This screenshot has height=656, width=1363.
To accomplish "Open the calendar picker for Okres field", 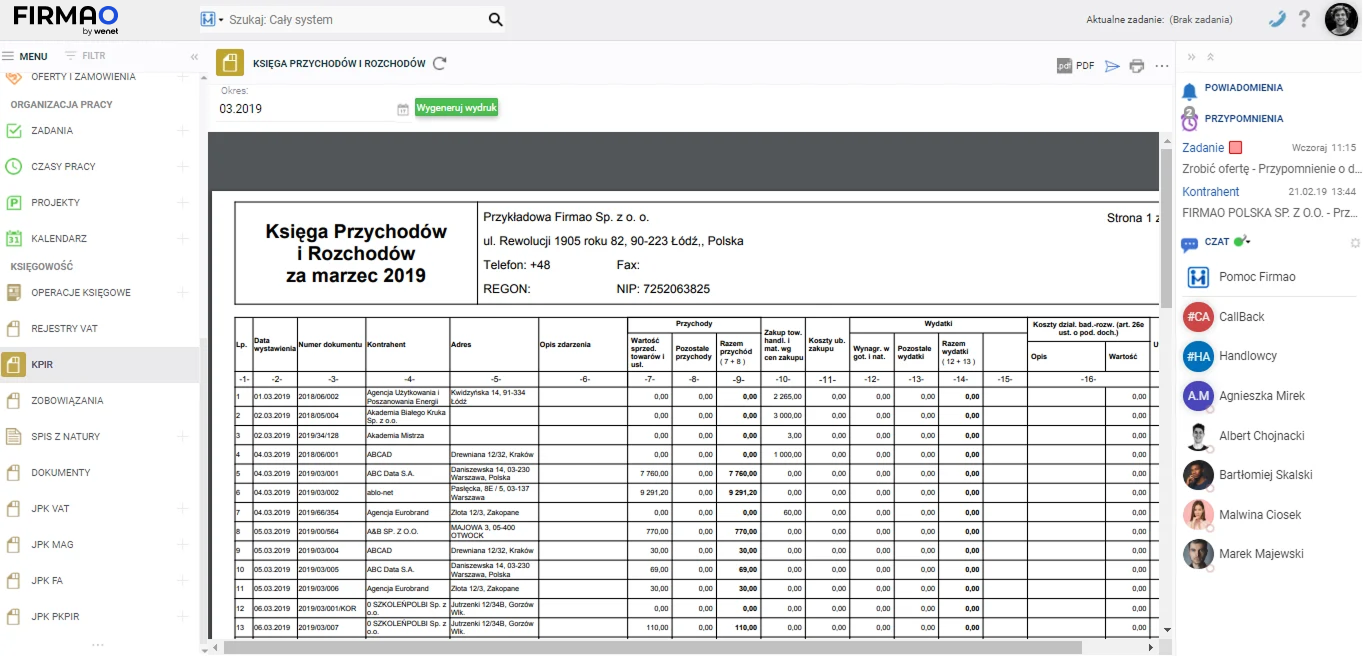I will point(403,109).
